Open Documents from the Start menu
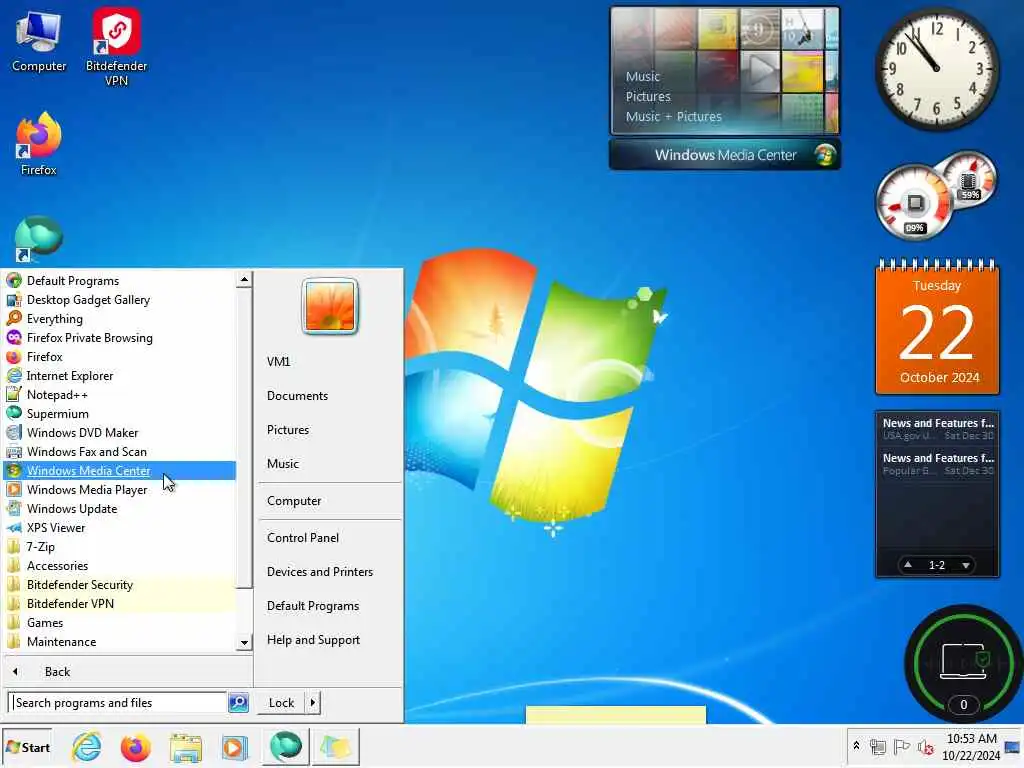 [330, 396]
